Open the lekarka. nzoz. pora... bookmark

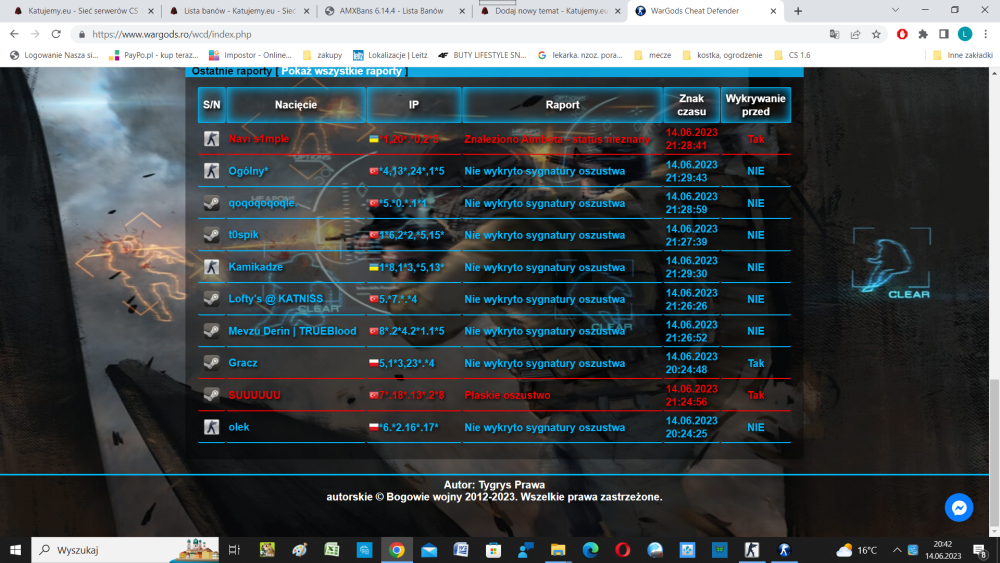point(580,55)
